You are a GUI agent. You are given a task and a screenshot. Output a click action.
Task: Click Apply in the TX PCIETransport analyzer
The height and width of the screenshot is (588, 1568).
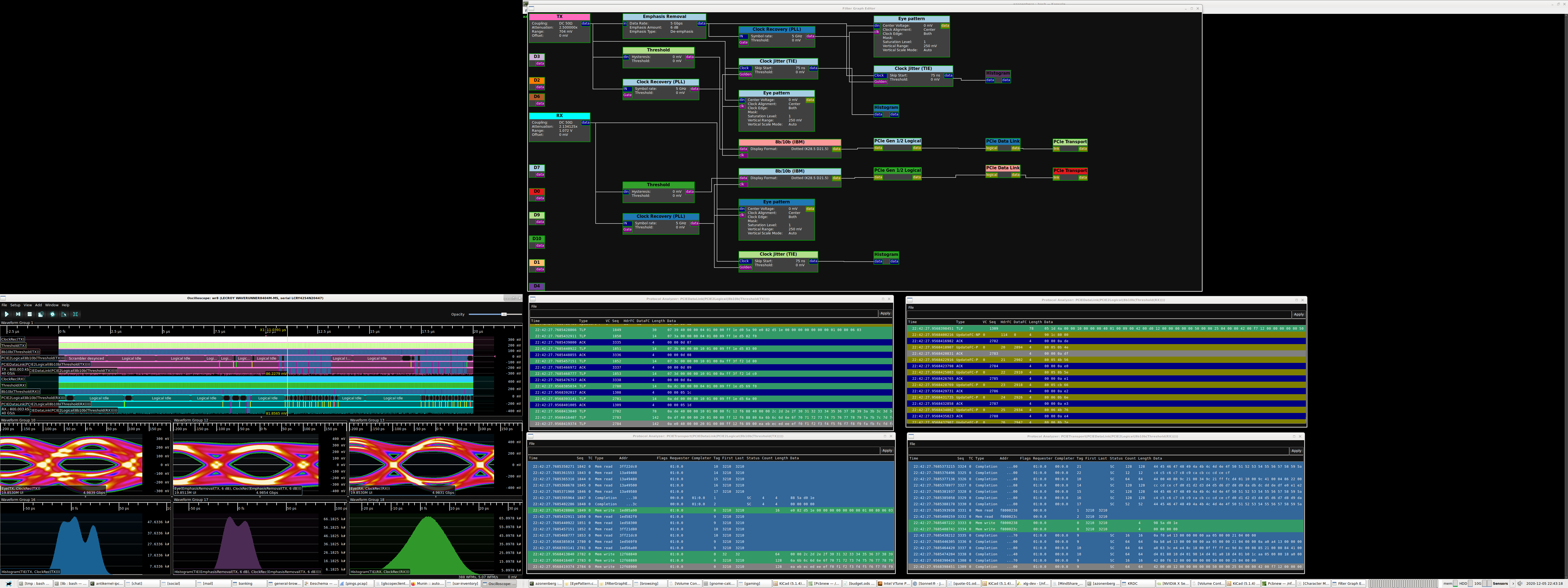click(887, 451)
